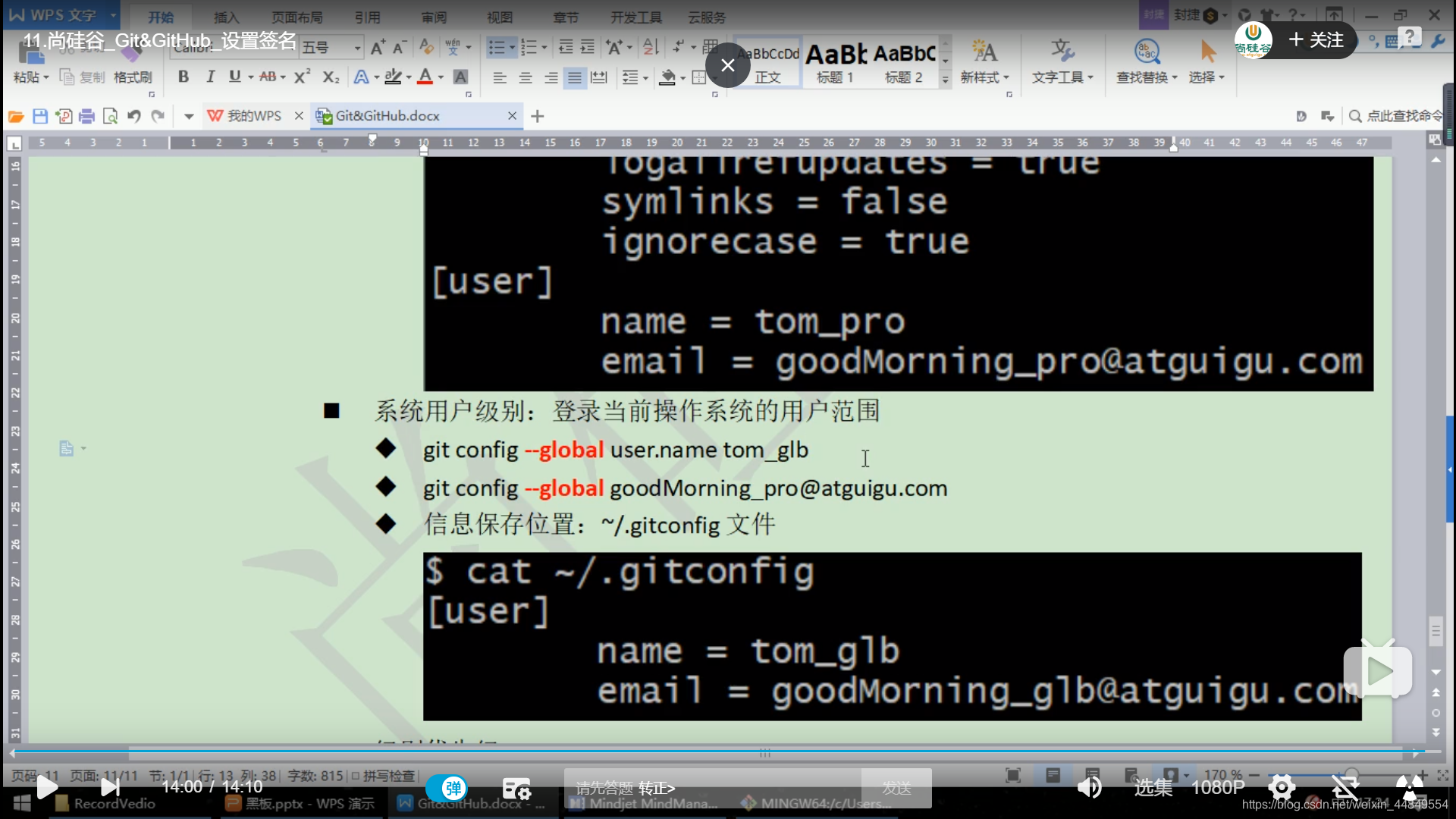Screen dimensions: 1456x819
Task: Click the Export to PDF icon
Action: point(64,116)
